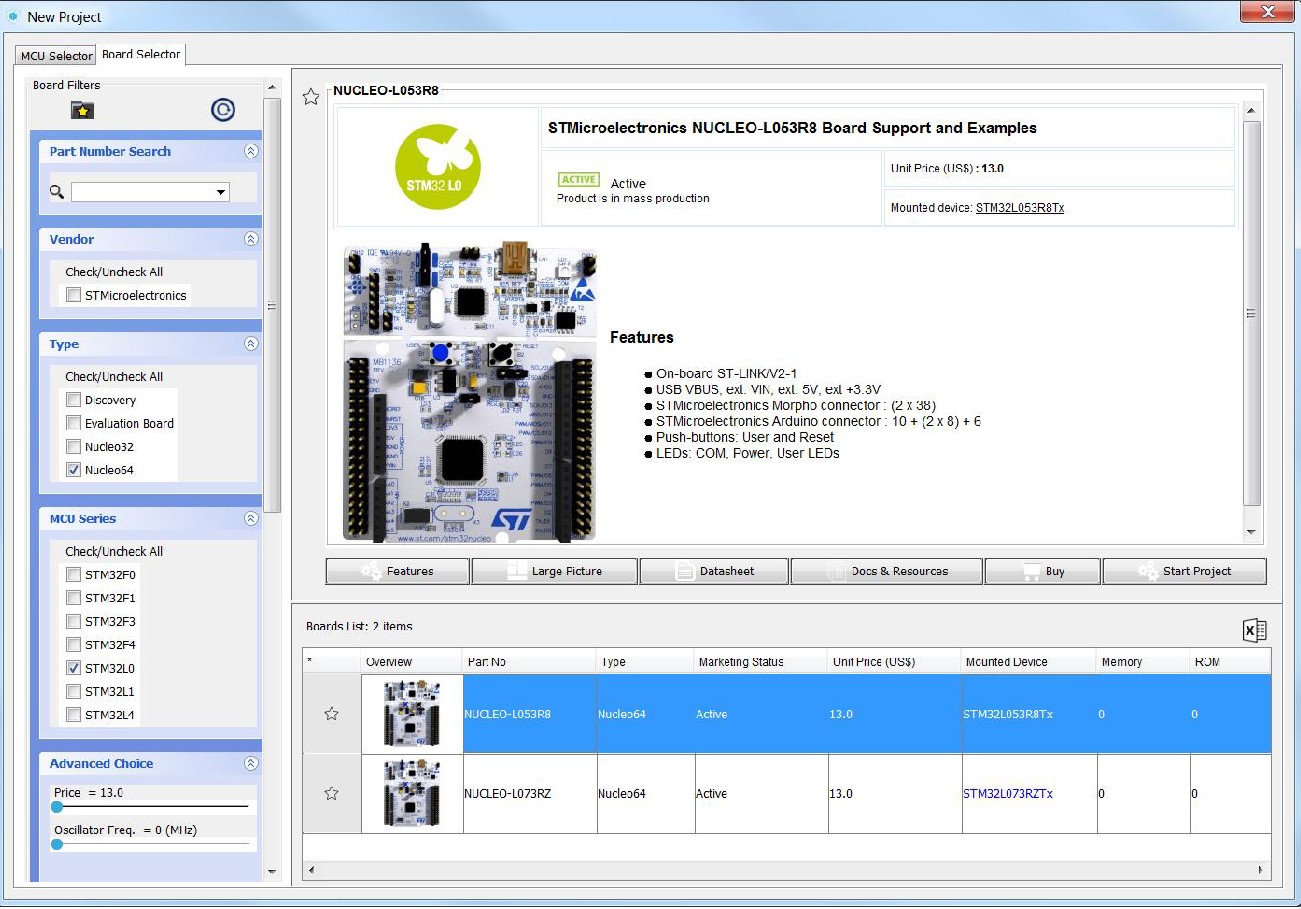Image resolution: width=1301 pixels, height=909 pixels.
Task: Click the Oscillator Freq slider handle
Action: pyautogui.click(x=57, y=844)
